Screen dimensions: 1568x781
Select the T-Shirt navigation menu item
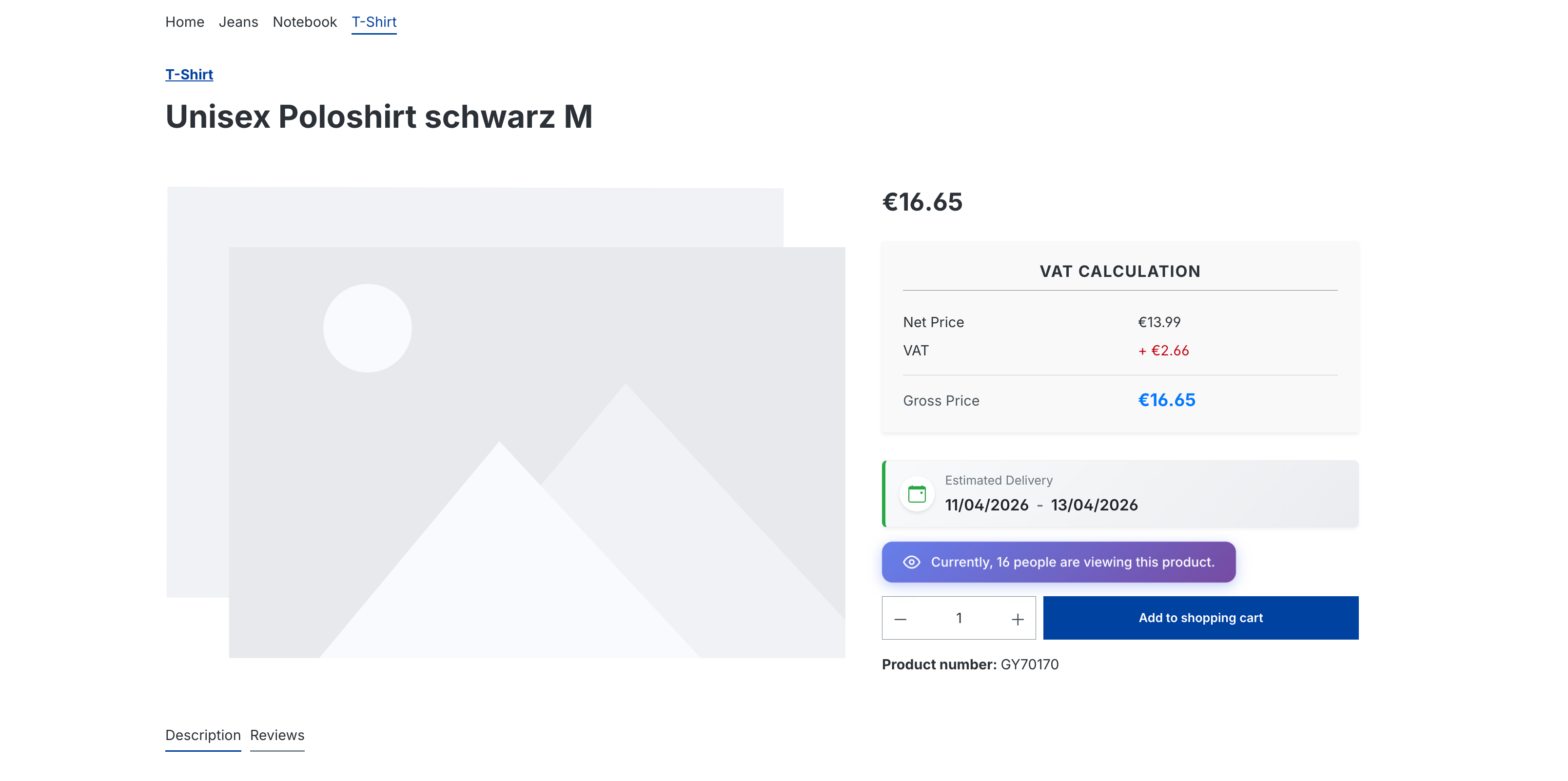point(374,22)
